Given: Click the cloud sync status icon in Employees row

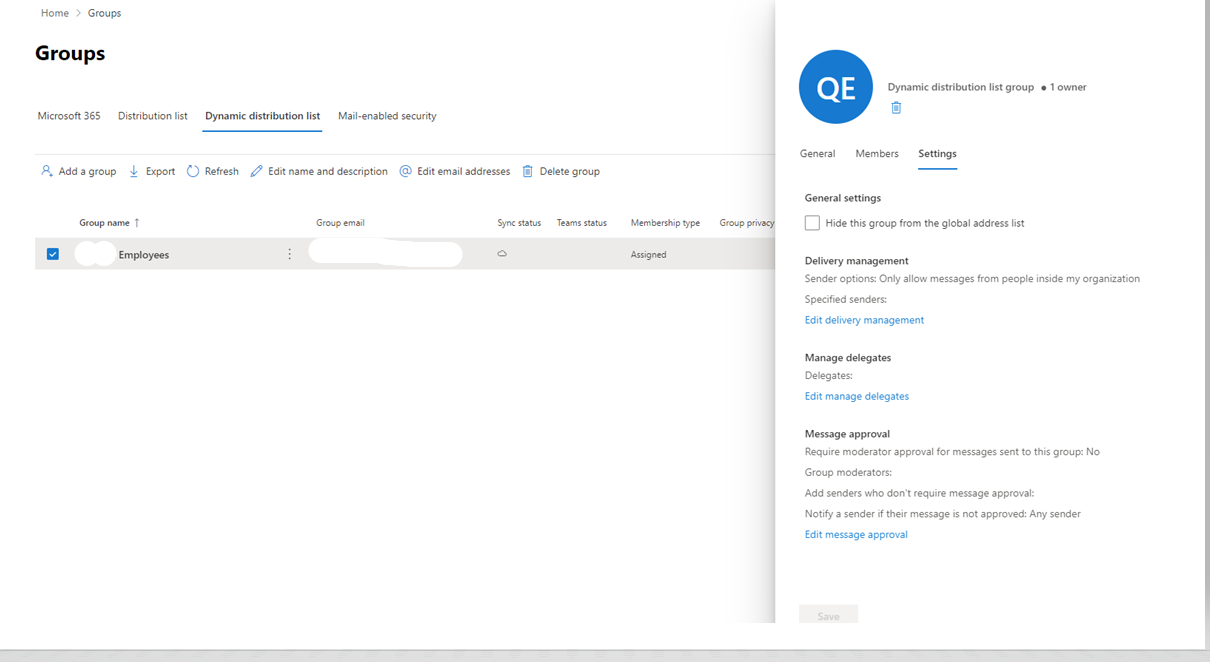Looking at the screenshot, I should click(502, 254).
